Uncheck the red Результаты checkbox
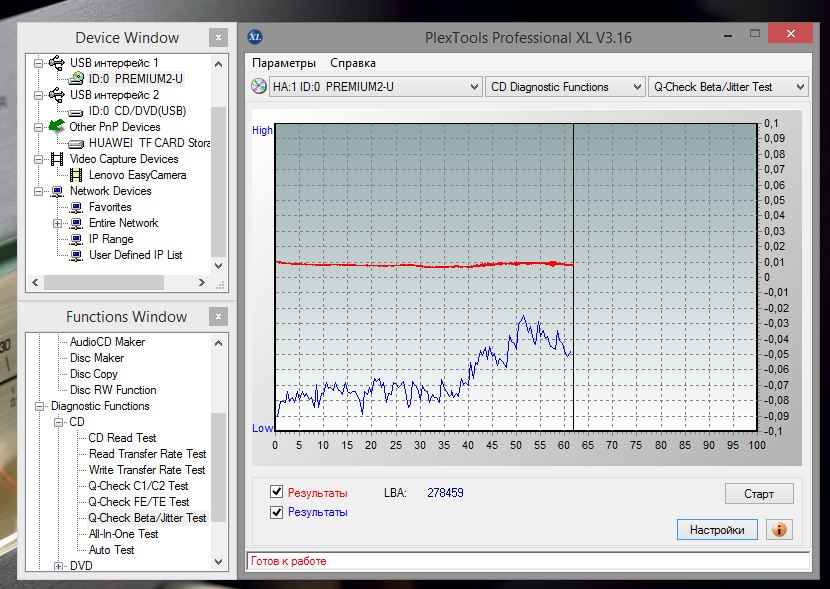The width and height of the screenshot is (830, 589). [276, 492]
